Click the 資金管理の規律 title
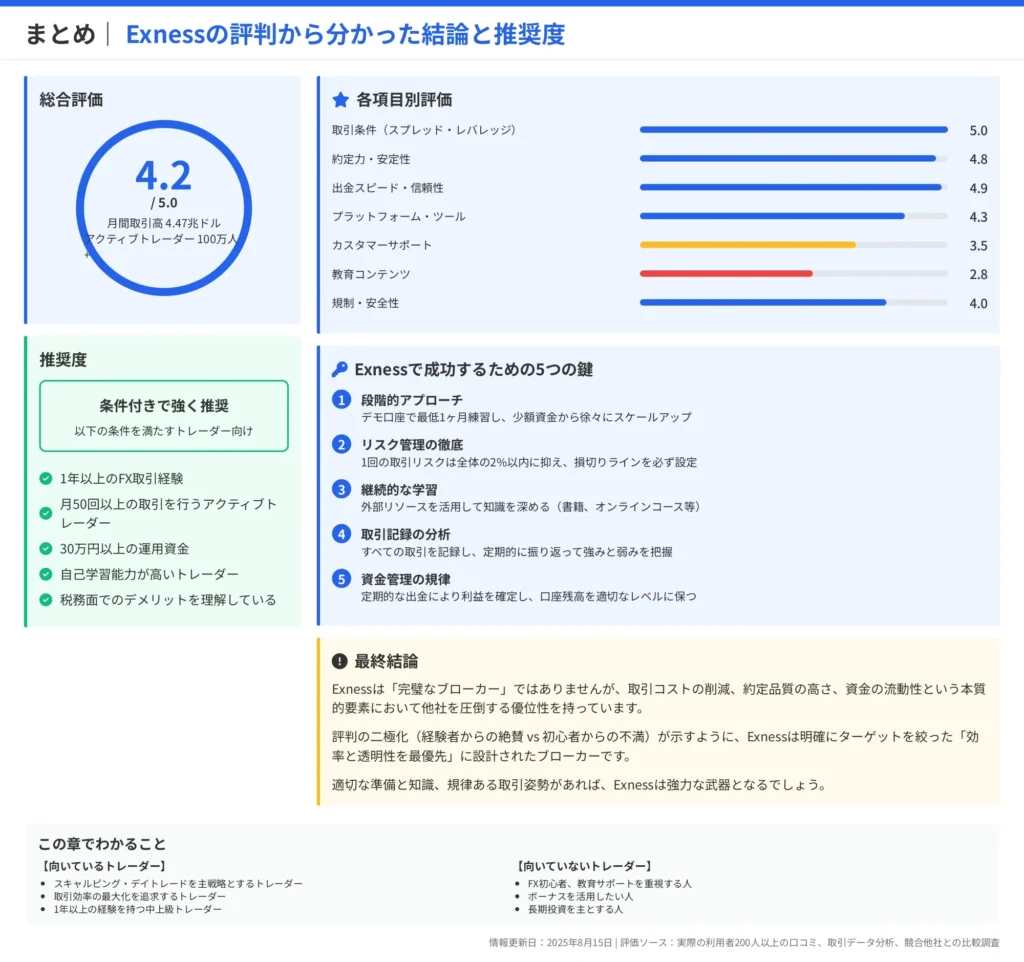 pyautogui.click(x=406, y=579)
